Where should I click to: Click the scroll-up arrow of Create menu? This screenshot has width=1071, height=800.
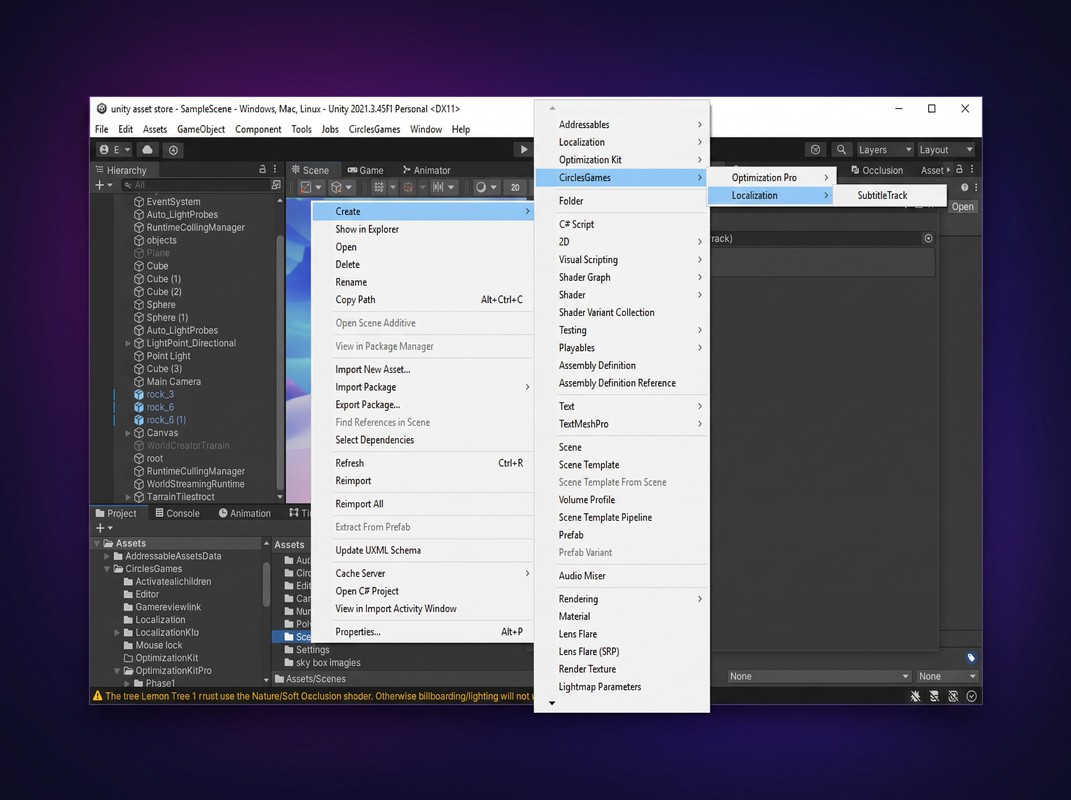pyautogui.click(x=552, y=108)
